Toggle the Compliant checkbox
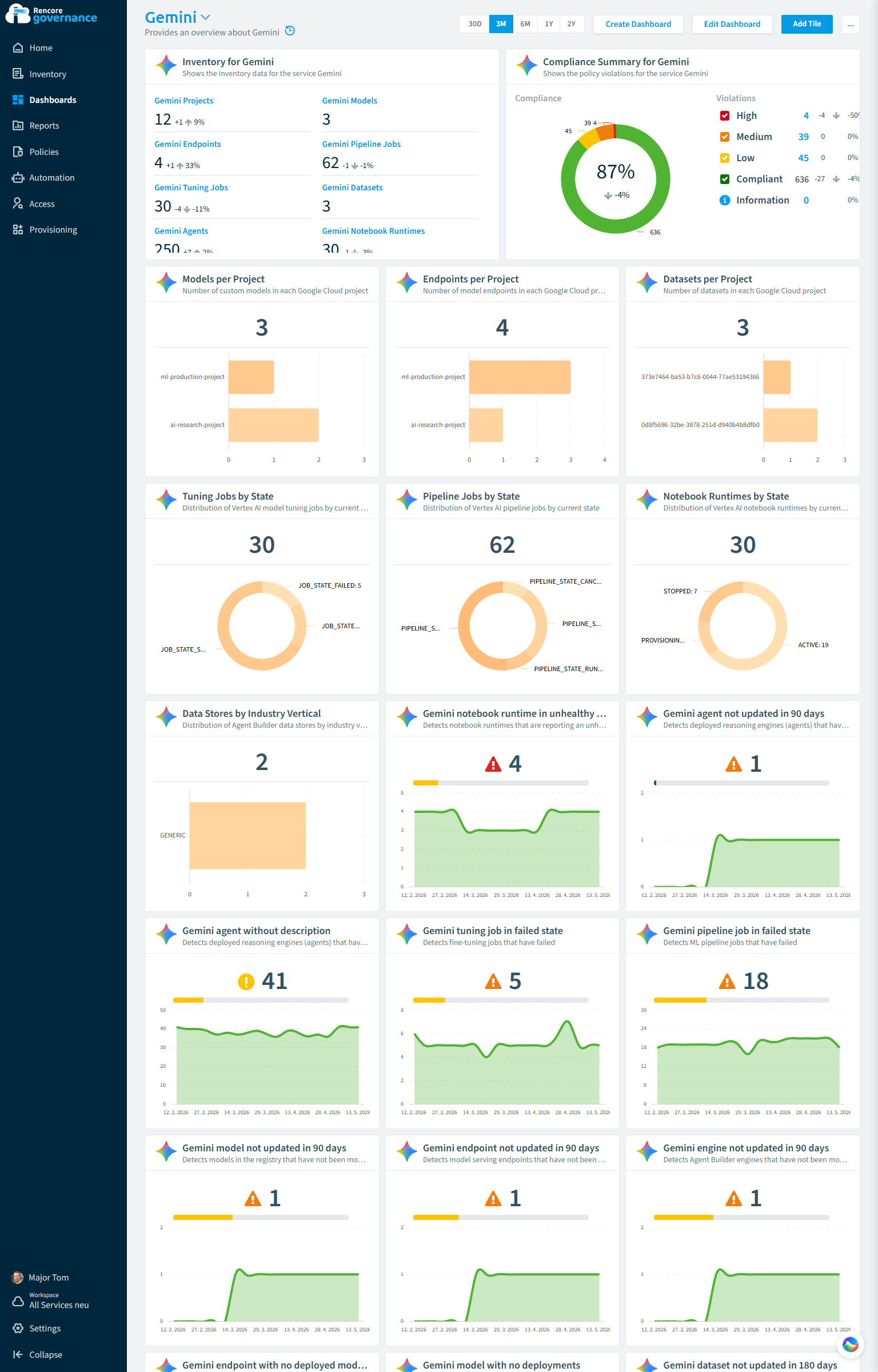 (x=725, y=179)
